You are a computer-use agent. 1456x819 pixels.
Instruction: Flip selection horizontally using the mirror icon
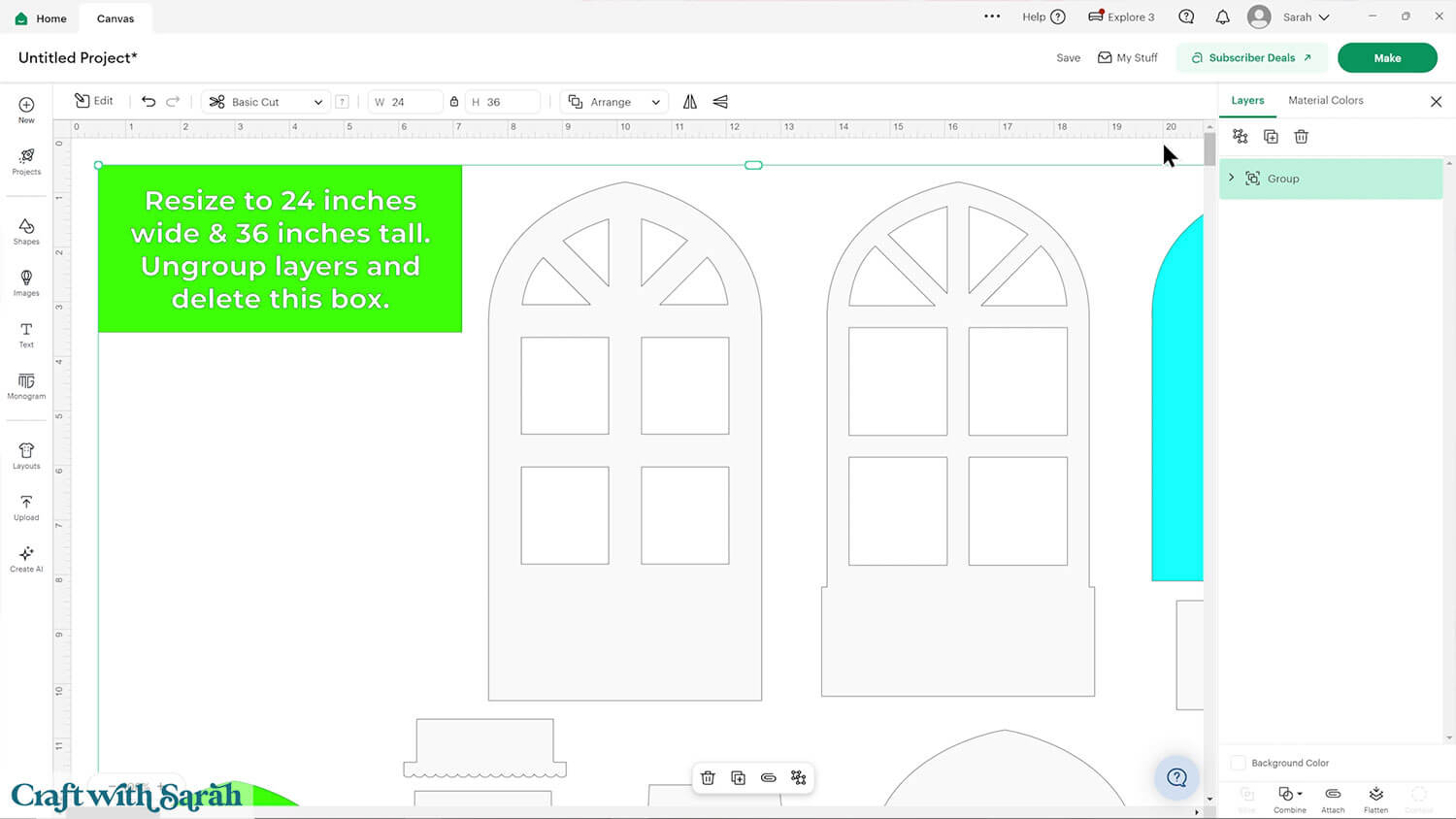click(x=690, y=102)
